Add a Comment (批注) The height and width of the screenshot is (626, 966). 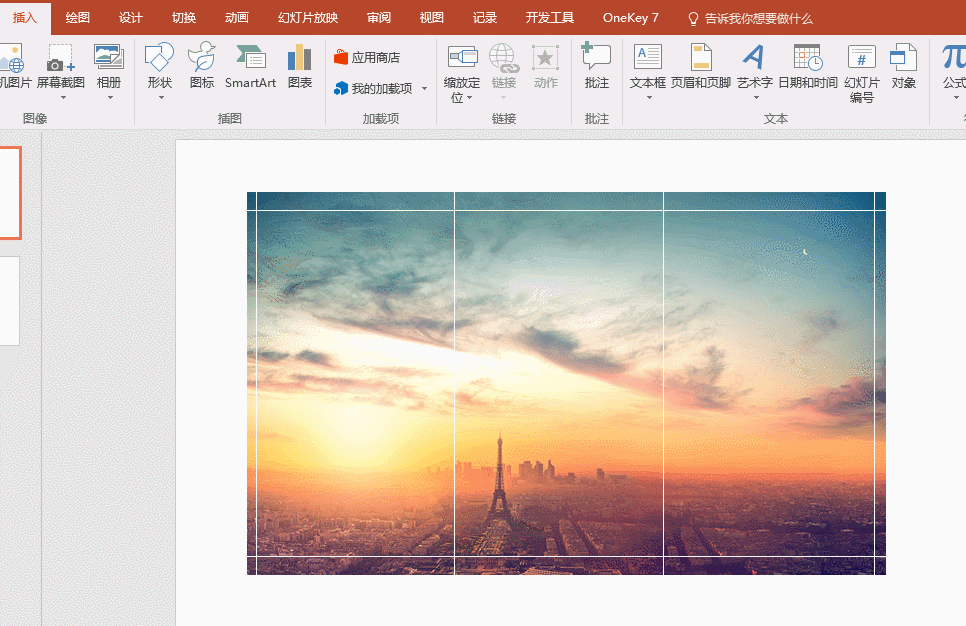[x=596, y=58]
